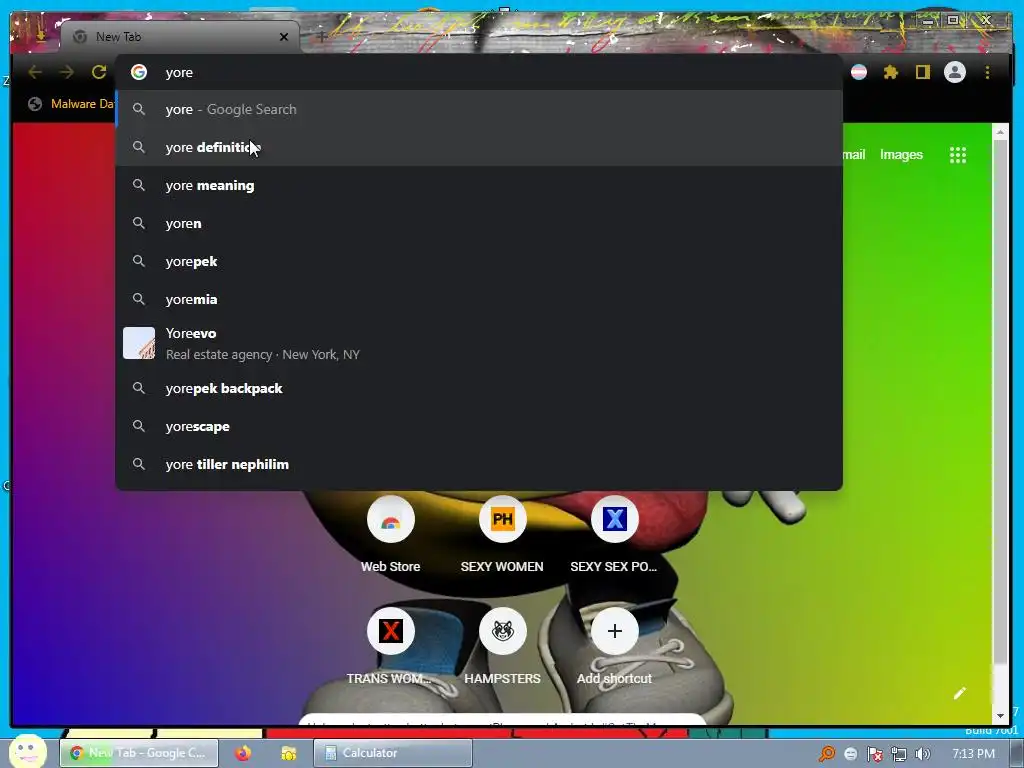This screenshot has width=1024, height=768.
Task: Select 'yore definition' suggestion
Action: pyautogui.click(x=479, y=147)
